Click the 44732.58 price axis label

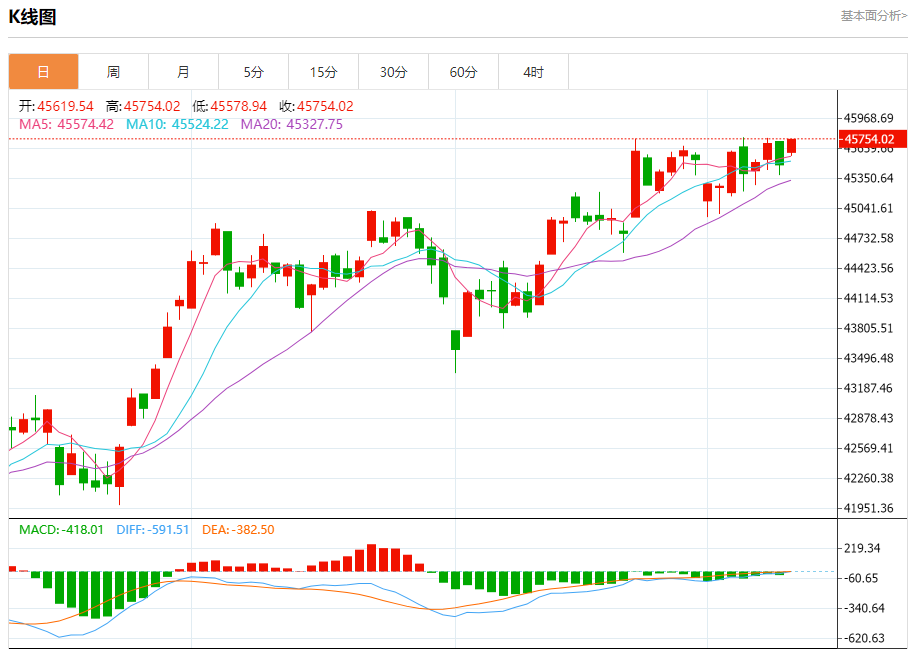[x=869, y=238]
